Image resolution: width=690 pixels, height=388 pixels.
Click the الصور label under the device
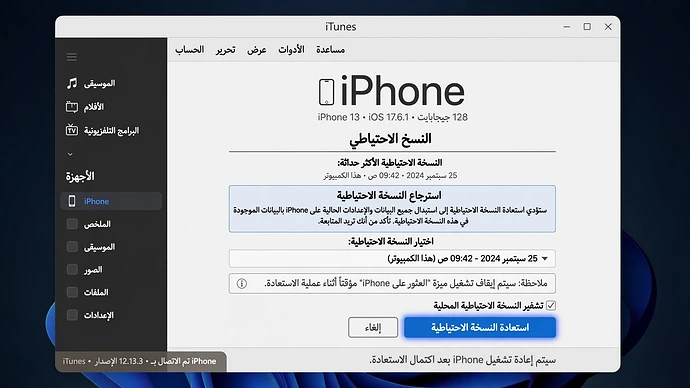click(x=93, y=270)
